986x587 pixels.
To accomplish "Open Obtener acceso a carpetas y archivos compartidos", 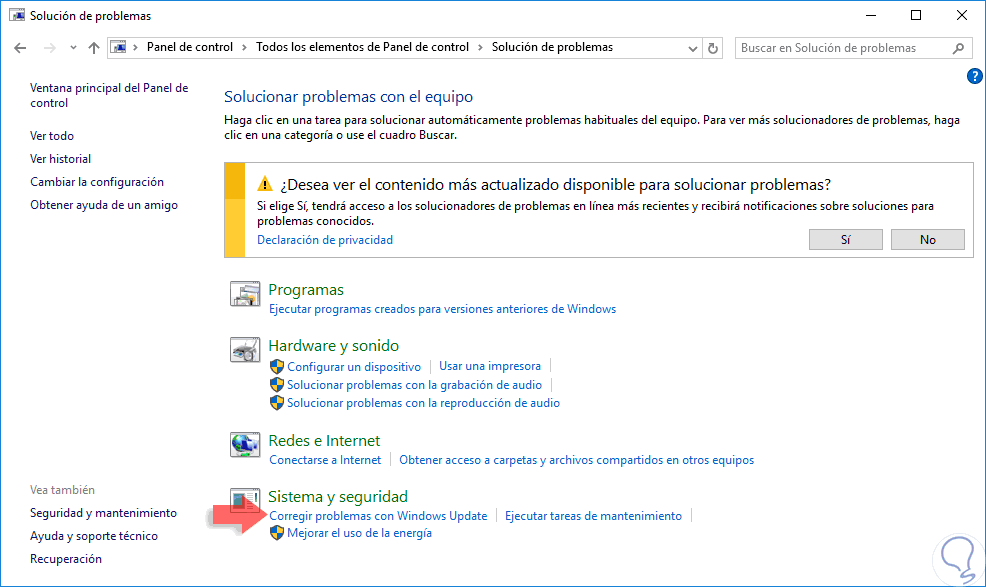I will click(577, 460).
